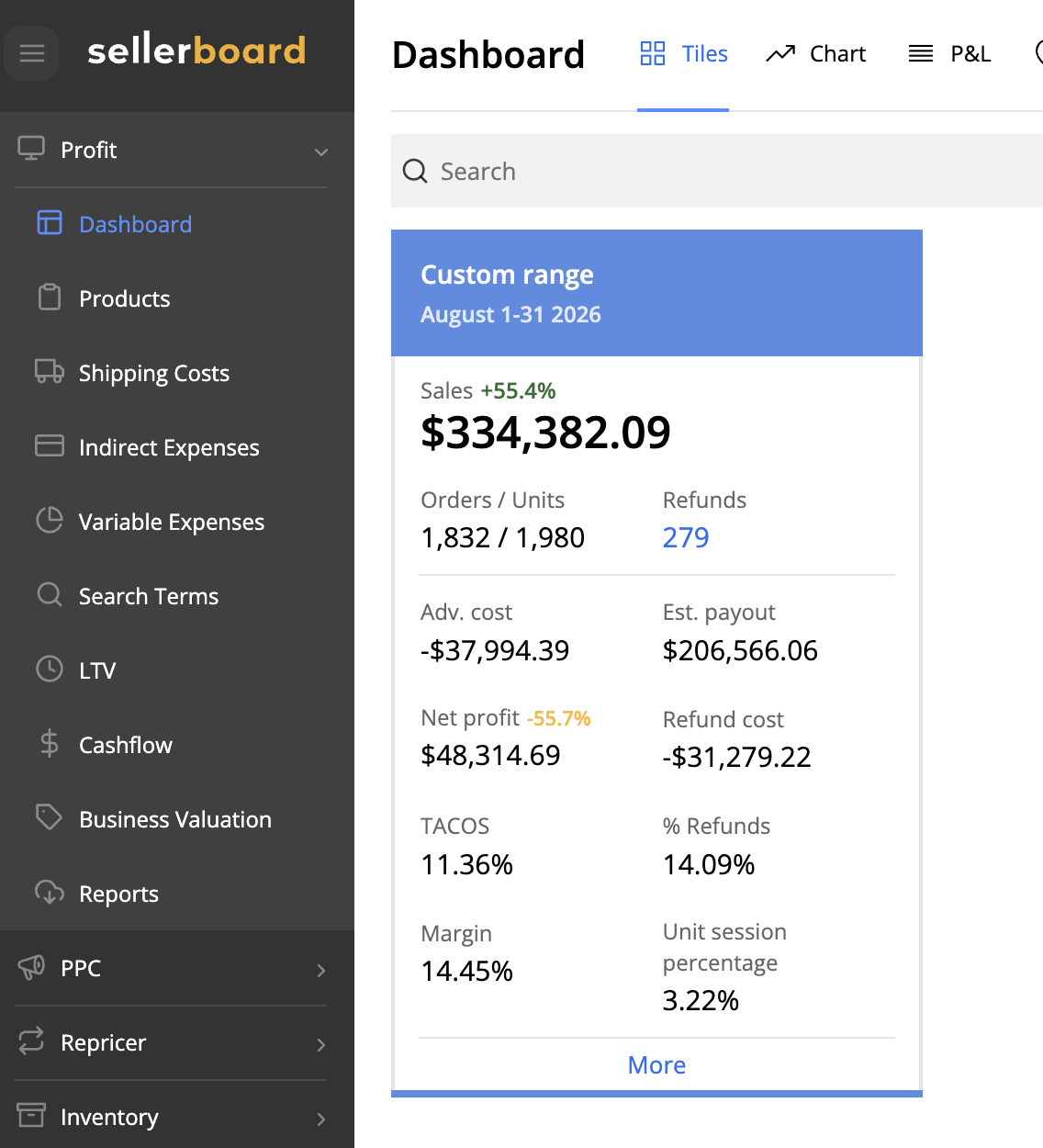This screenshot has width=1043, height=1148.
Task: Click the Sales +55.4% change
Action: (518, 390)
